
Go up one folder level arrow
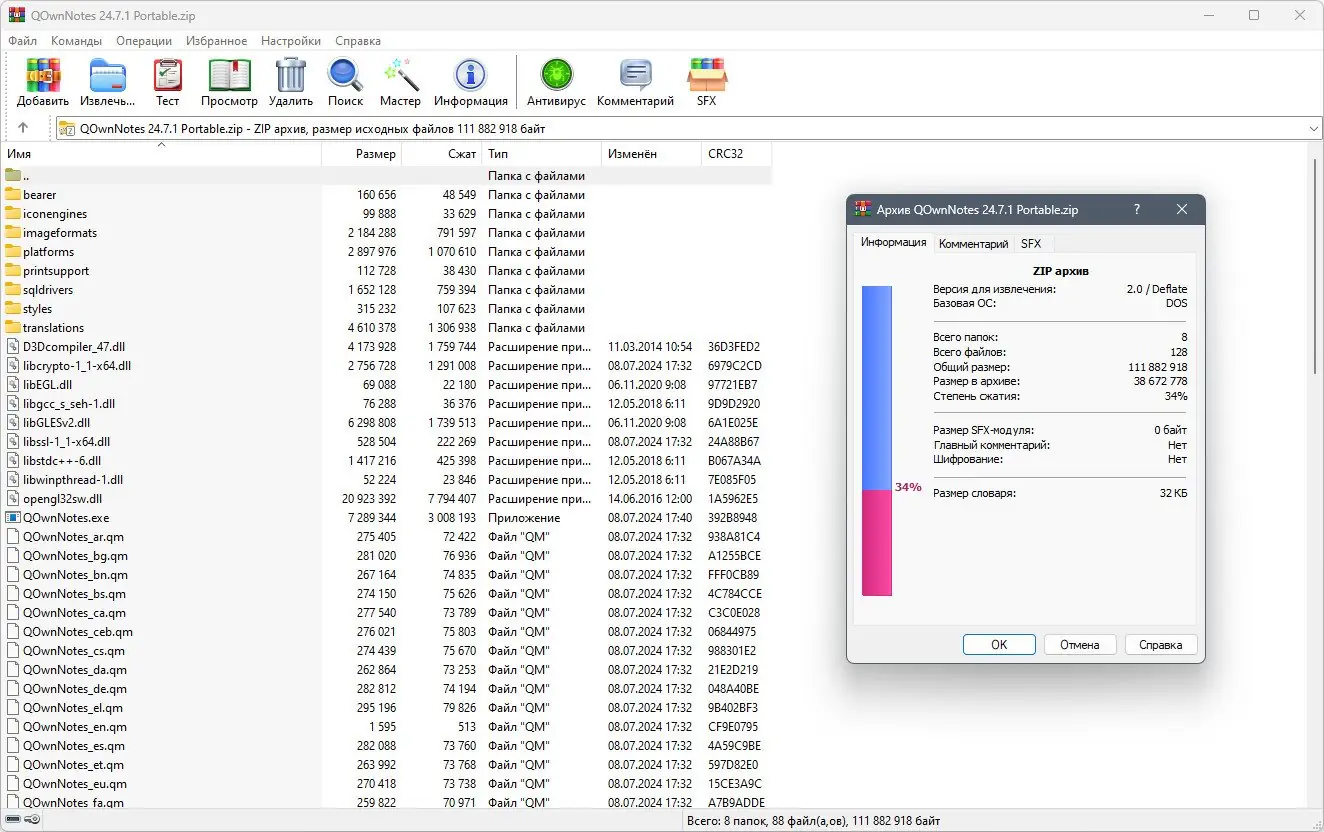click(x=23, y=128)
